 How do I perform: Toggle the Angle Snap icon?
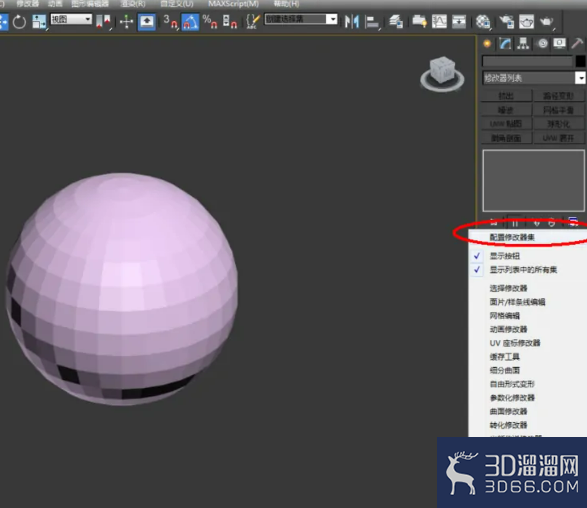(x=190, y=22)
